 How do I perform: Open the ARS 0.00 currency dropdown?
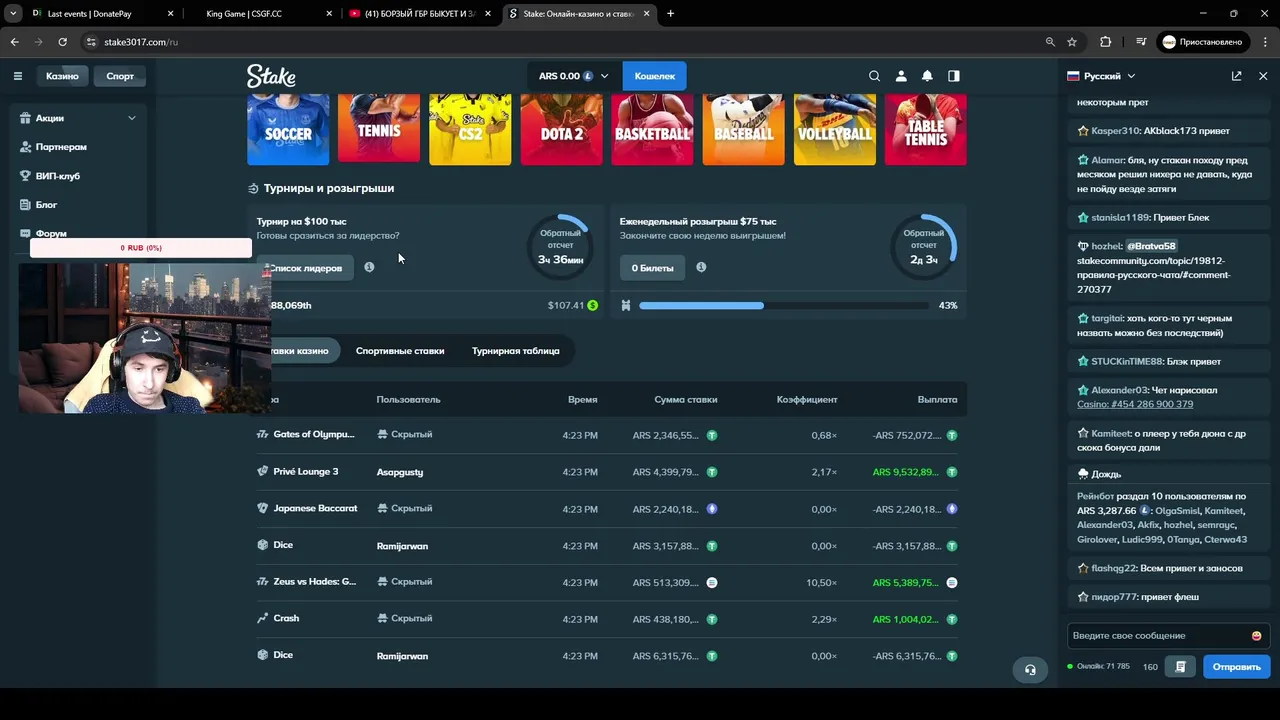coord(573,76)
